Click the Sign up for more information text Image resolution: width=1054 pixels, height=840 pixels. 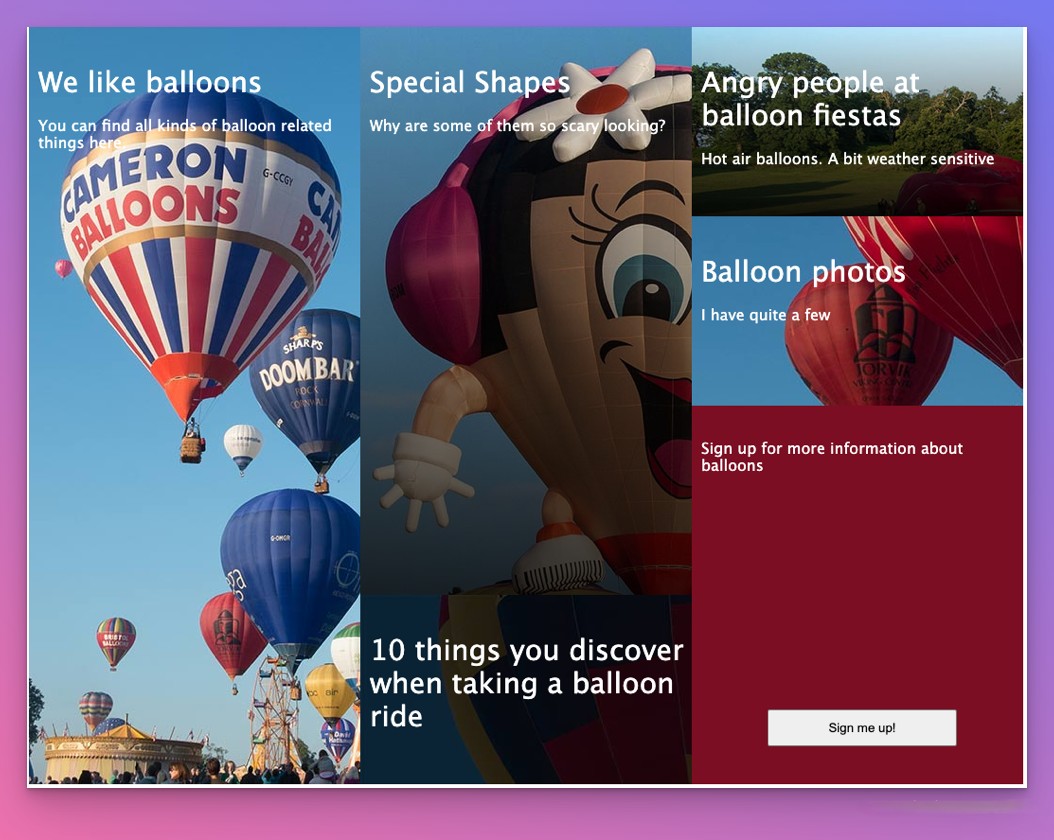(x=832, y=457)
